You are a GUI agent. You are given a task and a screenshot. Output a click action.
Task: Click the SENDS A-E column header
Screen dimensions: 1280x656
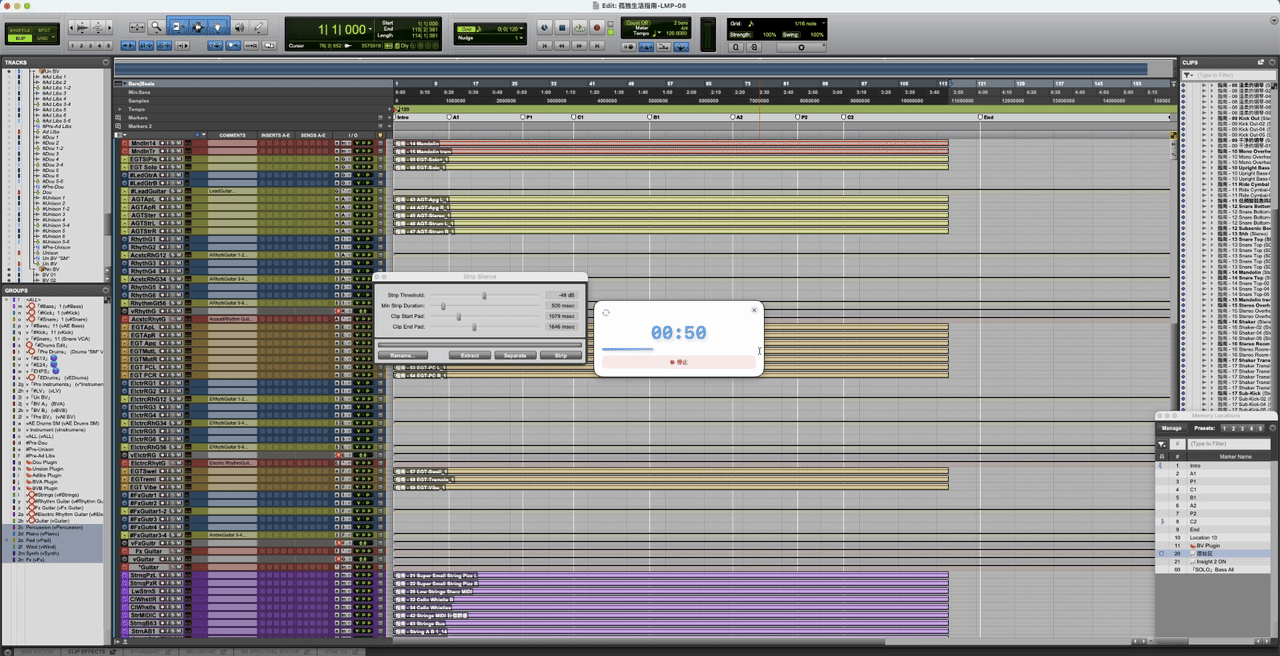[x=313, y=135]
